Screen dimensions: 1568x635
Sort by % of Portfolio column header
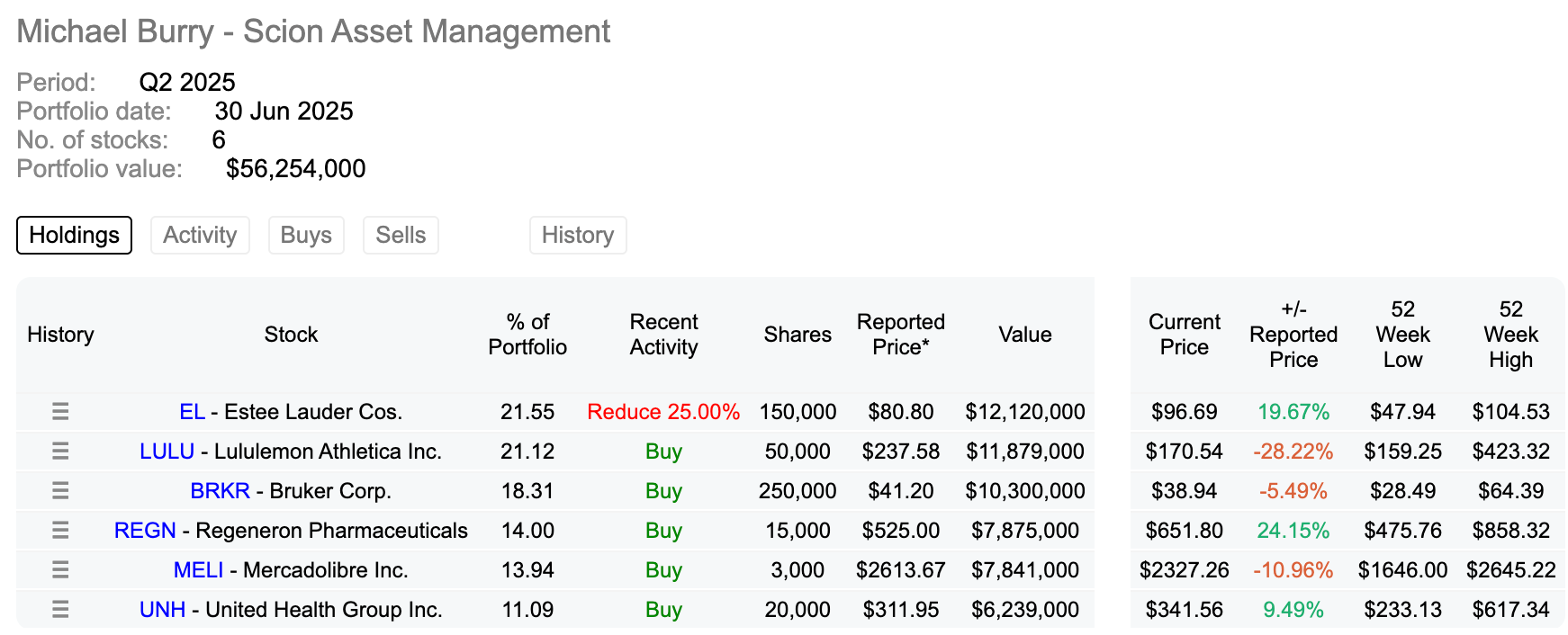click(527, 335)
